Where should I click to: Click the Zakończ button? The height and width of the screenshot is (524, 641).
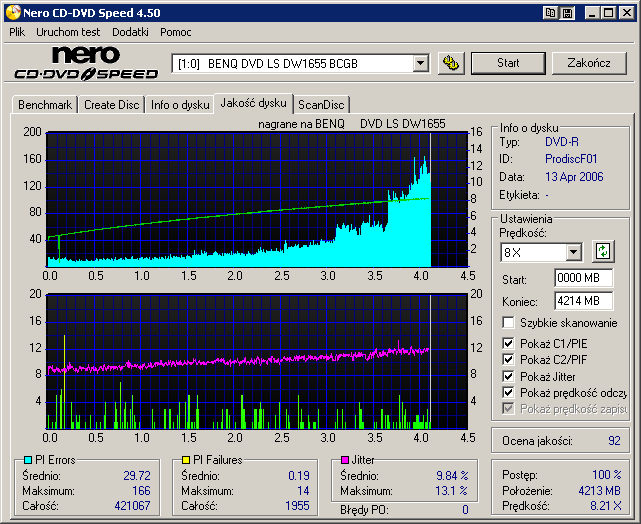coord(589,63)
